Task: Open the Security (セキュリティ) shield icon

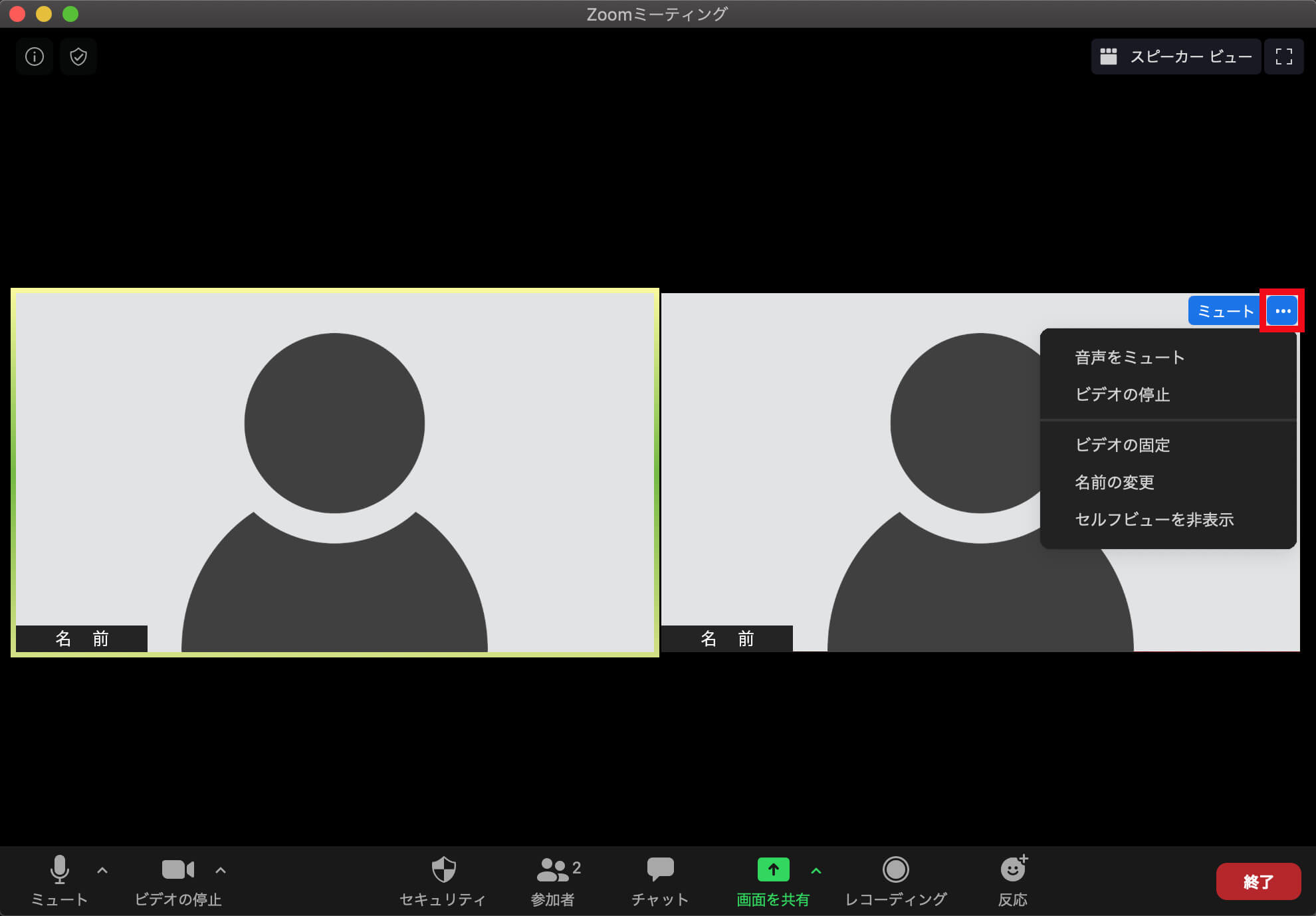Action: 443,869
